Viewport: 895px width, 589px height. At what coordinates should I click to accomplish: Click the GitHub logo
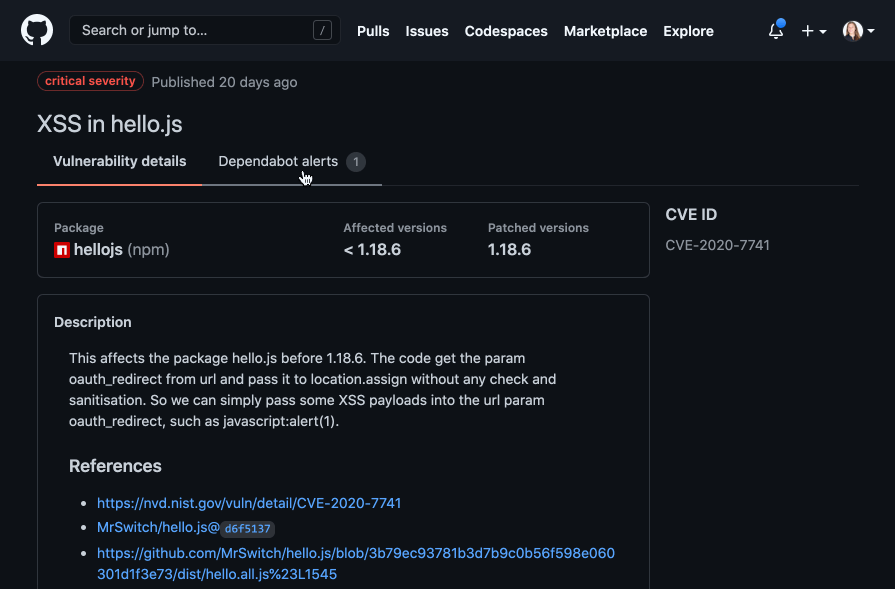click(x=37, y=29)
